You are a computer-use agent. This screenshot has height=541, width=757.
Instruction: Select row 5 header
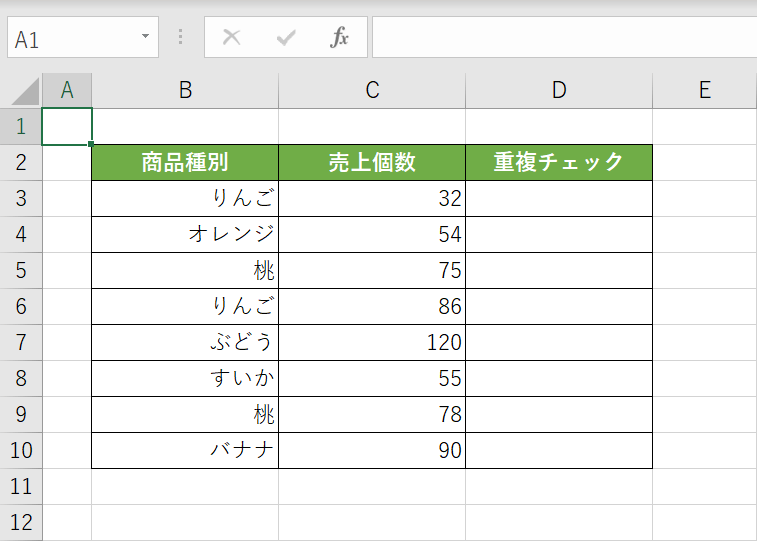click(21, 271)
